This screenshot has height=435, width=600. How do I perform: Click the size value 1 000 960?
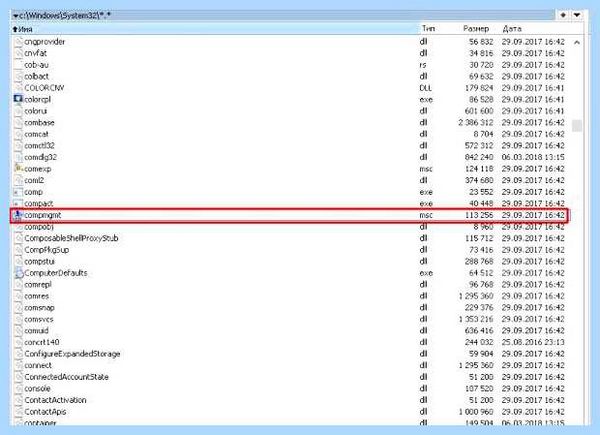coord(476,412)
